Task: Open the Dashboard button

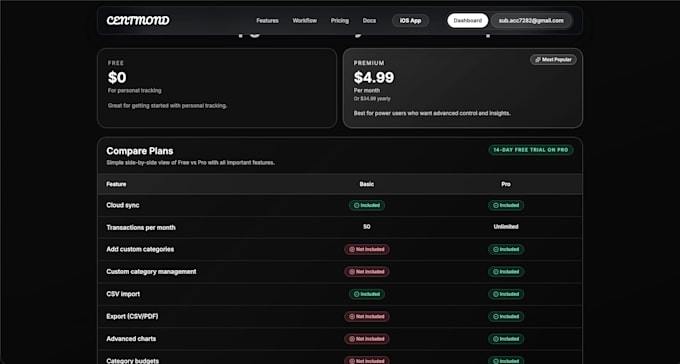Action: pyautogui.click(x=468, y=20)
